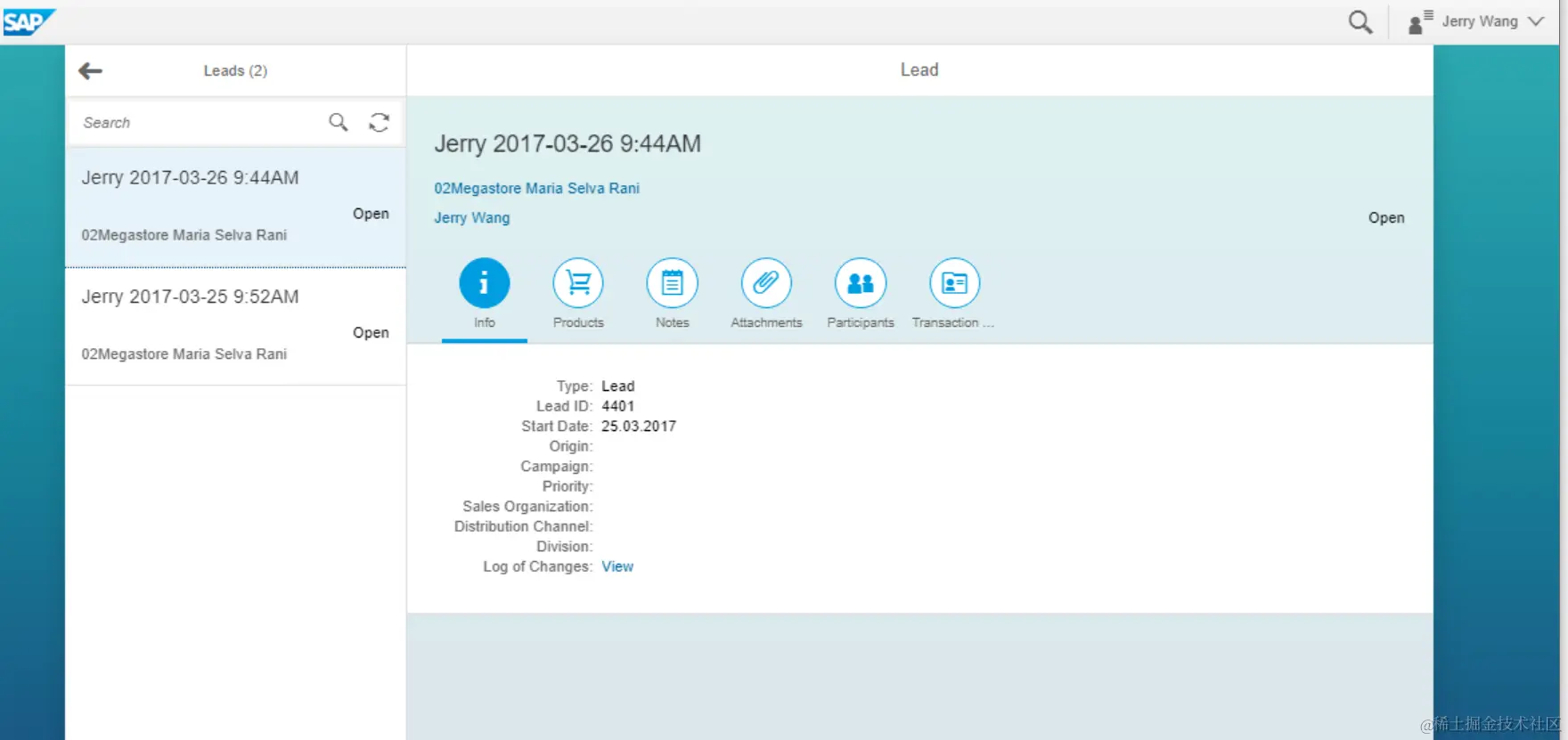This screenshot has height=740, width=1568.
Task: Click the search magnifier in leads list
Action: (x=338, y=122)
